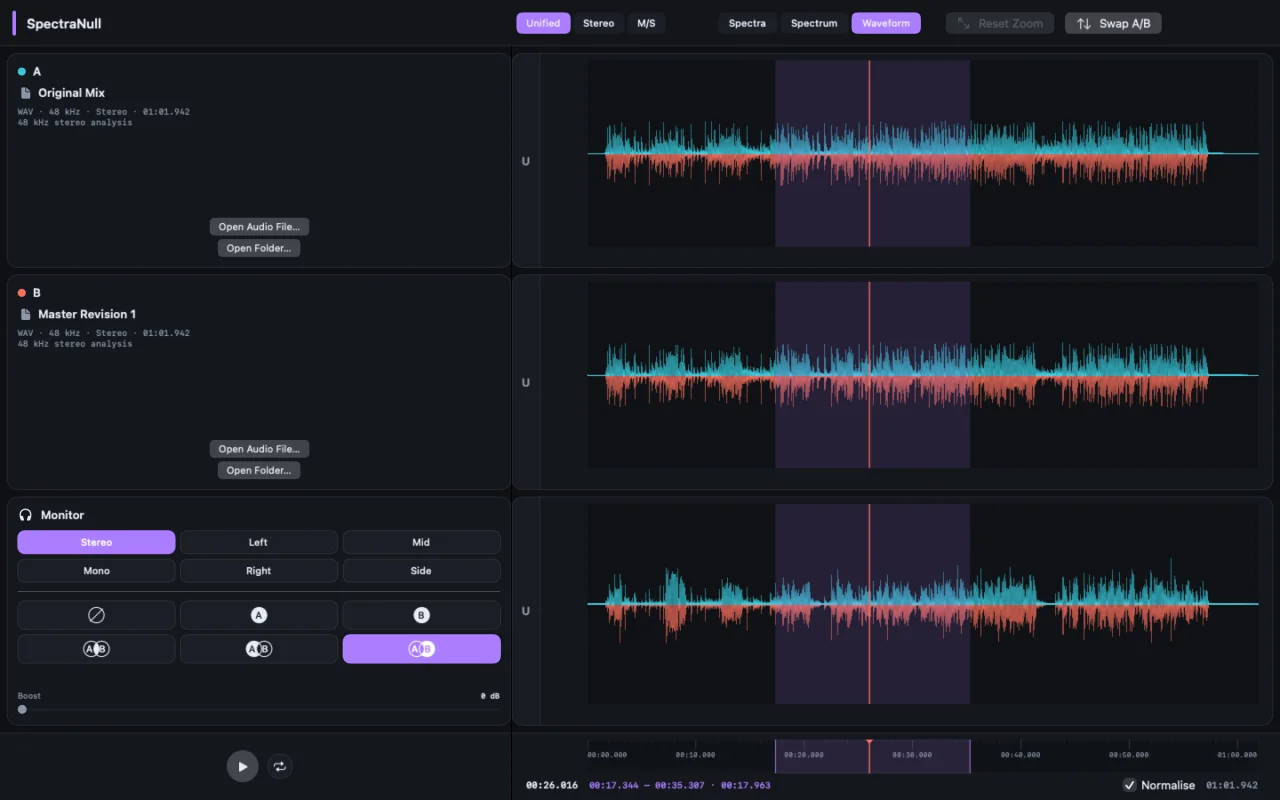Switch channel layout to Stereo in top bar
This screenshot has width=1280, height=800.
599,23
